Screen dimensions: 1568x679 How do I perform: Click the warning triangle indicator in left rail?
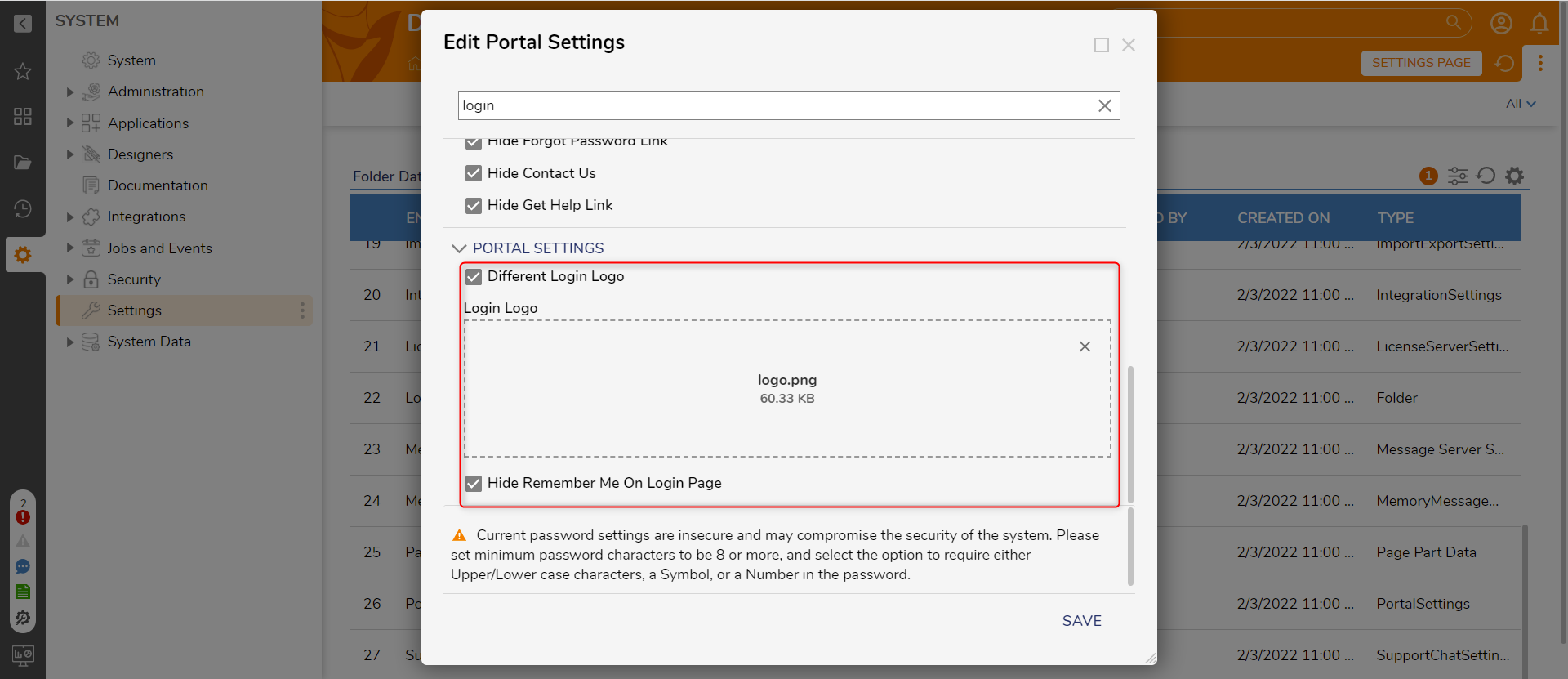(23, 541)
